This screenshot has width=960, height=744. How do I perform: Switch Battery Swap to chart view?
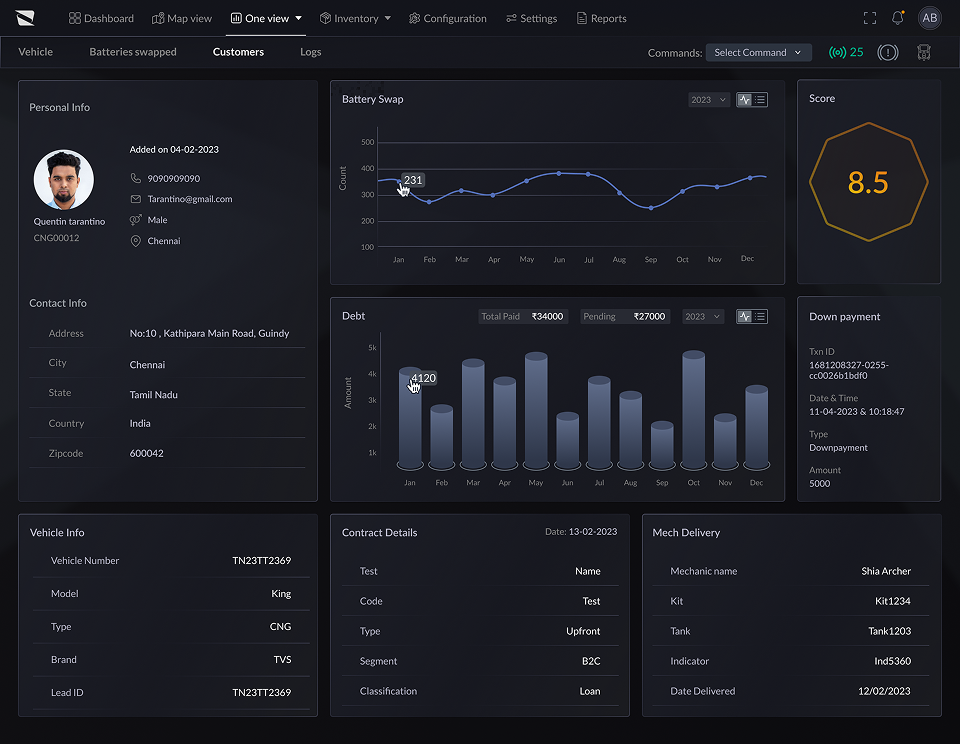click(744, 100)
